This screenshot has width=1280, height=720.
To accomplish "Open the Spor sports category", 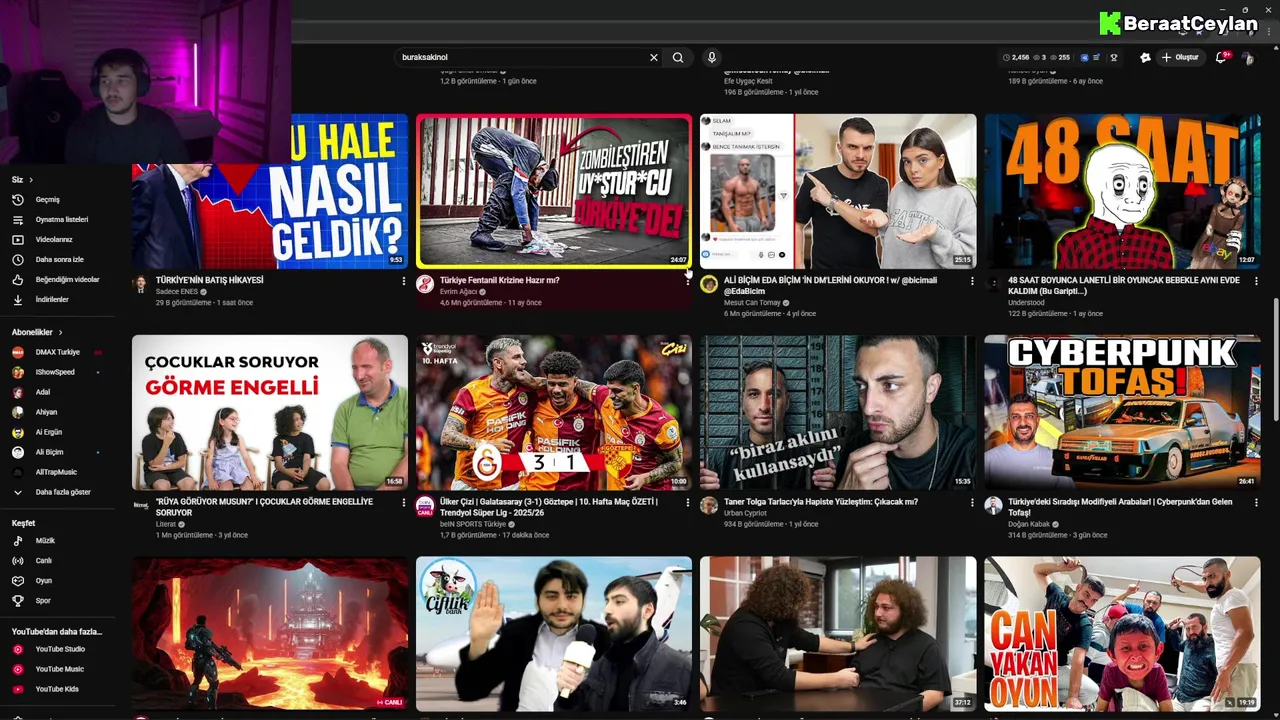I will 43,601.
